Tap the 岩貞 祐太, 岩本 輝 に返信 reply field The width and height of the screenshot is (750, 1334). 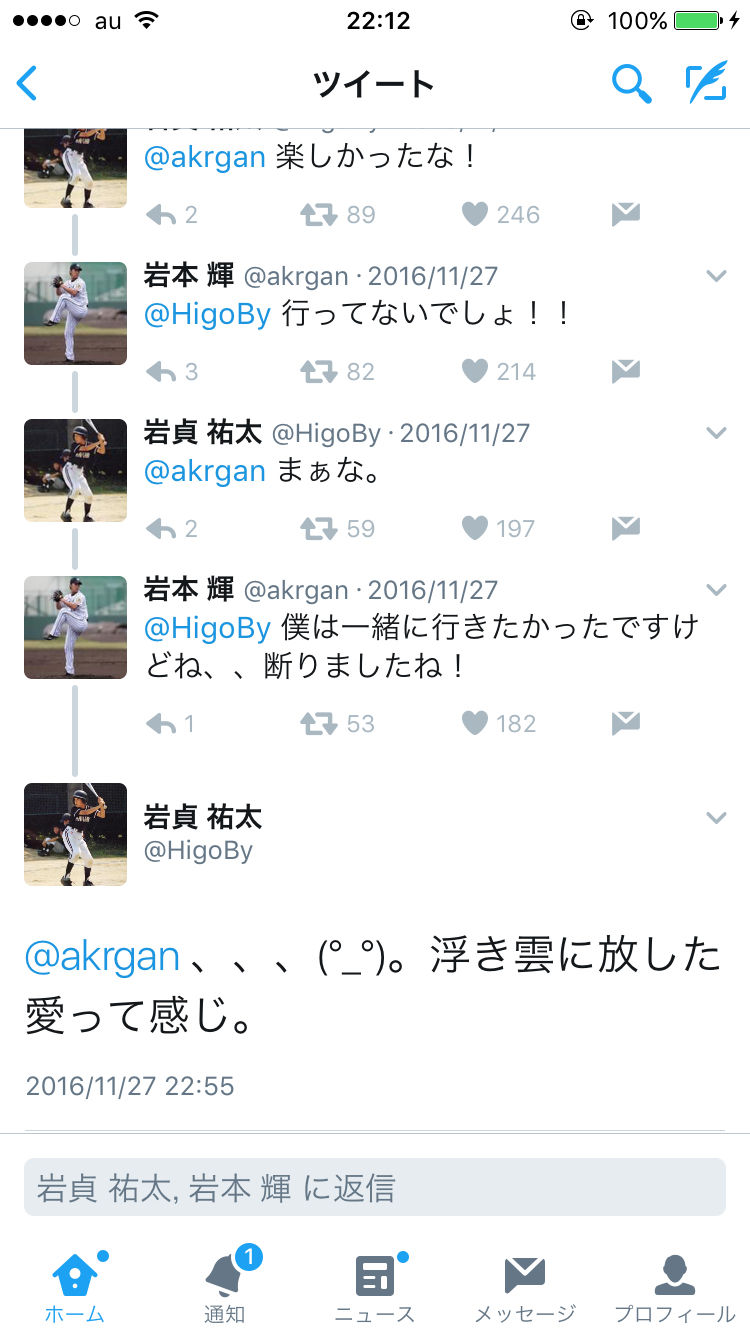point(375,1188)
